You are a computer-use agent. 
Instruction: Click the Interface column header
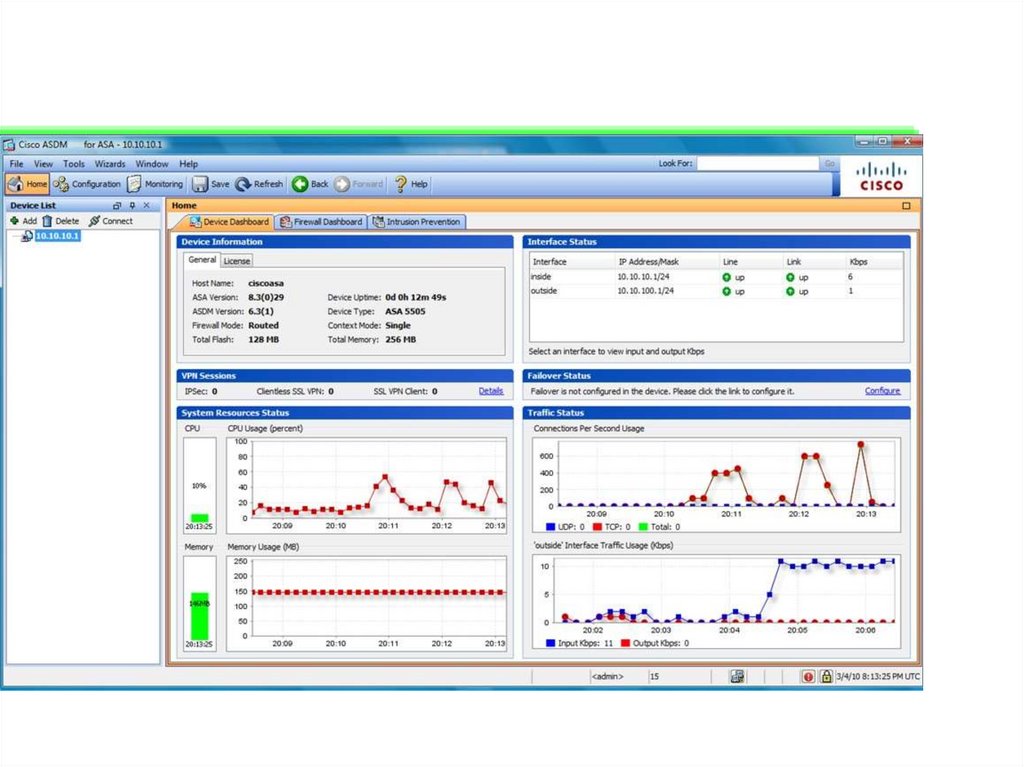click(549, 262)
